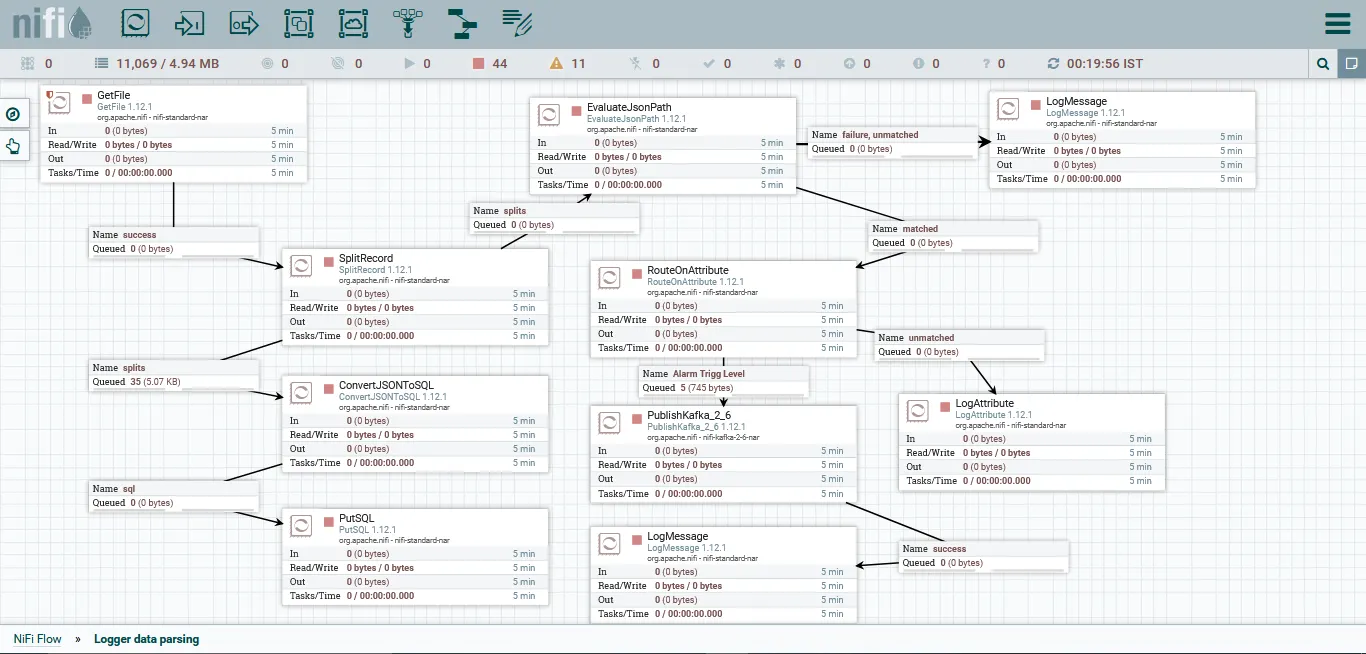Select the Remote Process Group icon
The image size is (1366, 654).
(352, 23)
